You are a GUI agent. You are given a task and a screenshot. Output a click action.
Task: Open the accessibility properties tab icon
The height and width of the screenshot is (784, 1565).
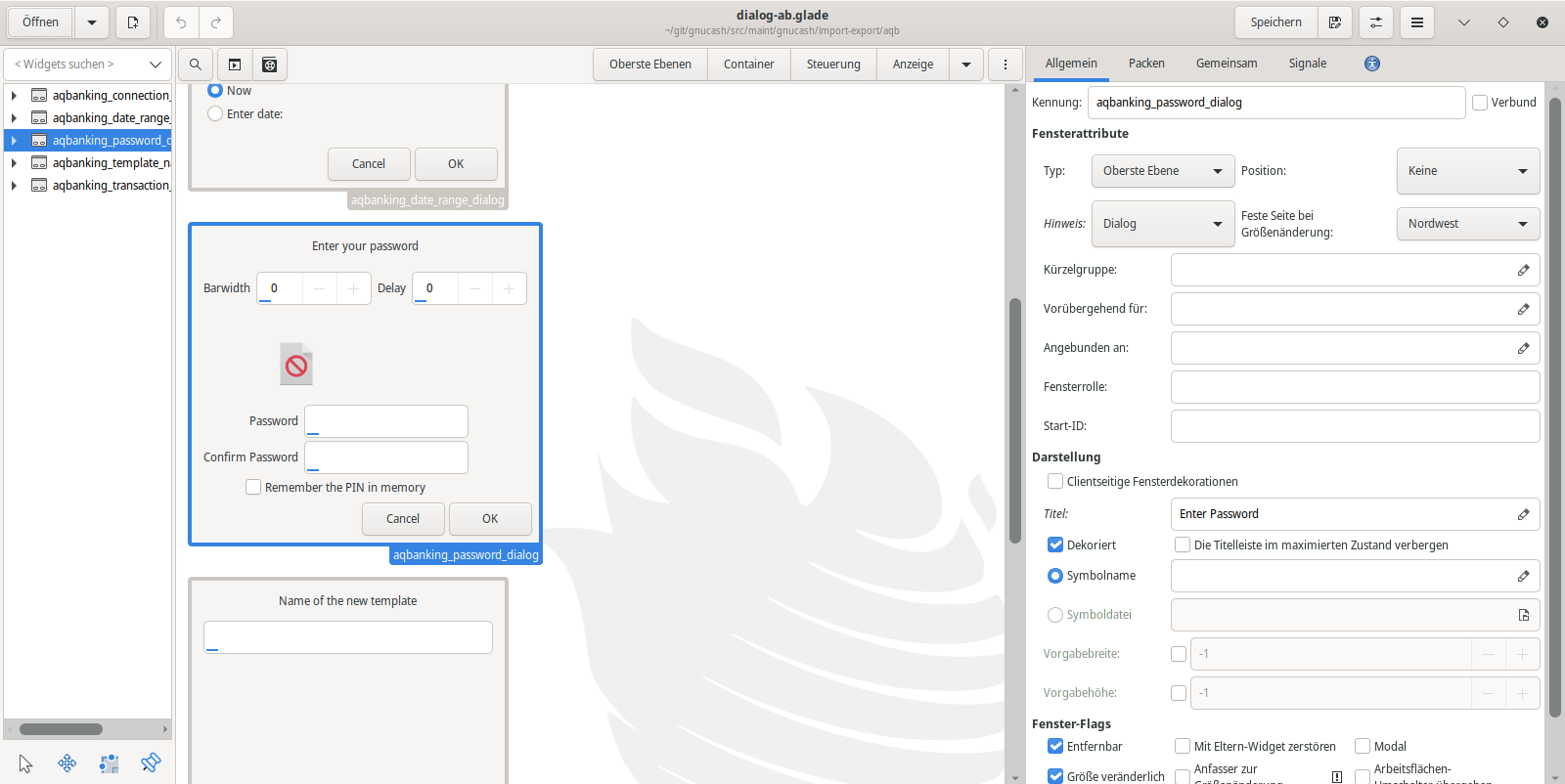1372,64
